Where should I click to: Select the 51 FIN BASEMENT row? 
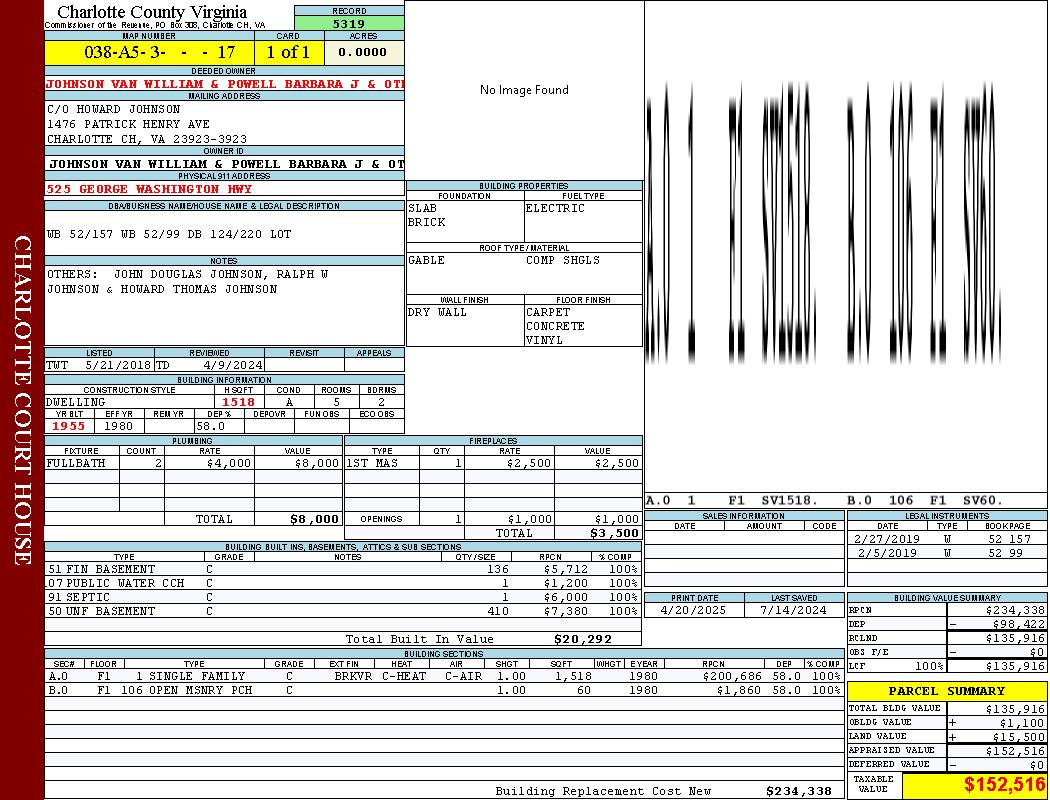tap(343, 570)
